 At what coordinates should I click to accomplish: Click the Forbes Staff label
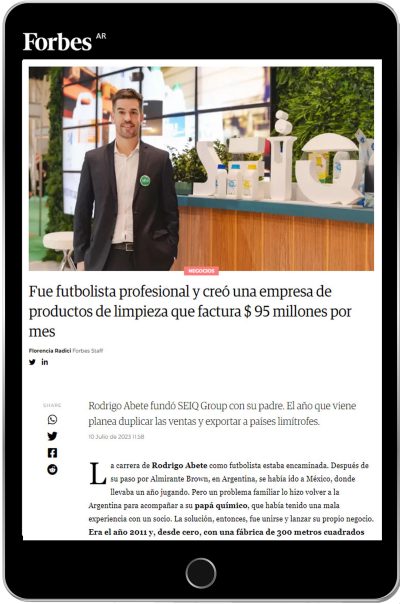88,351
